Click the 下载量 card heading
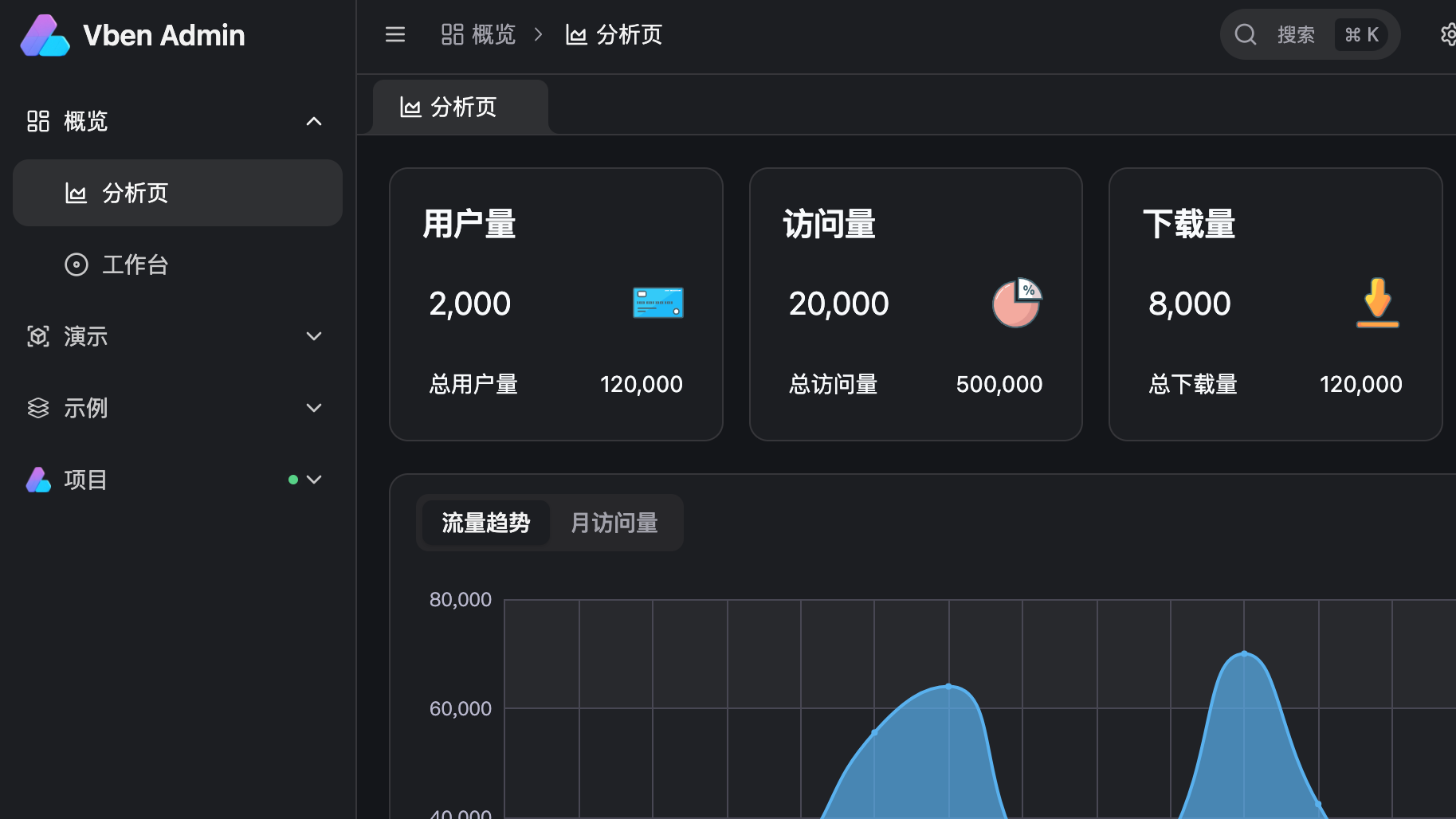The width and height of the screenshot is (1456, 819). [1189, 224]
